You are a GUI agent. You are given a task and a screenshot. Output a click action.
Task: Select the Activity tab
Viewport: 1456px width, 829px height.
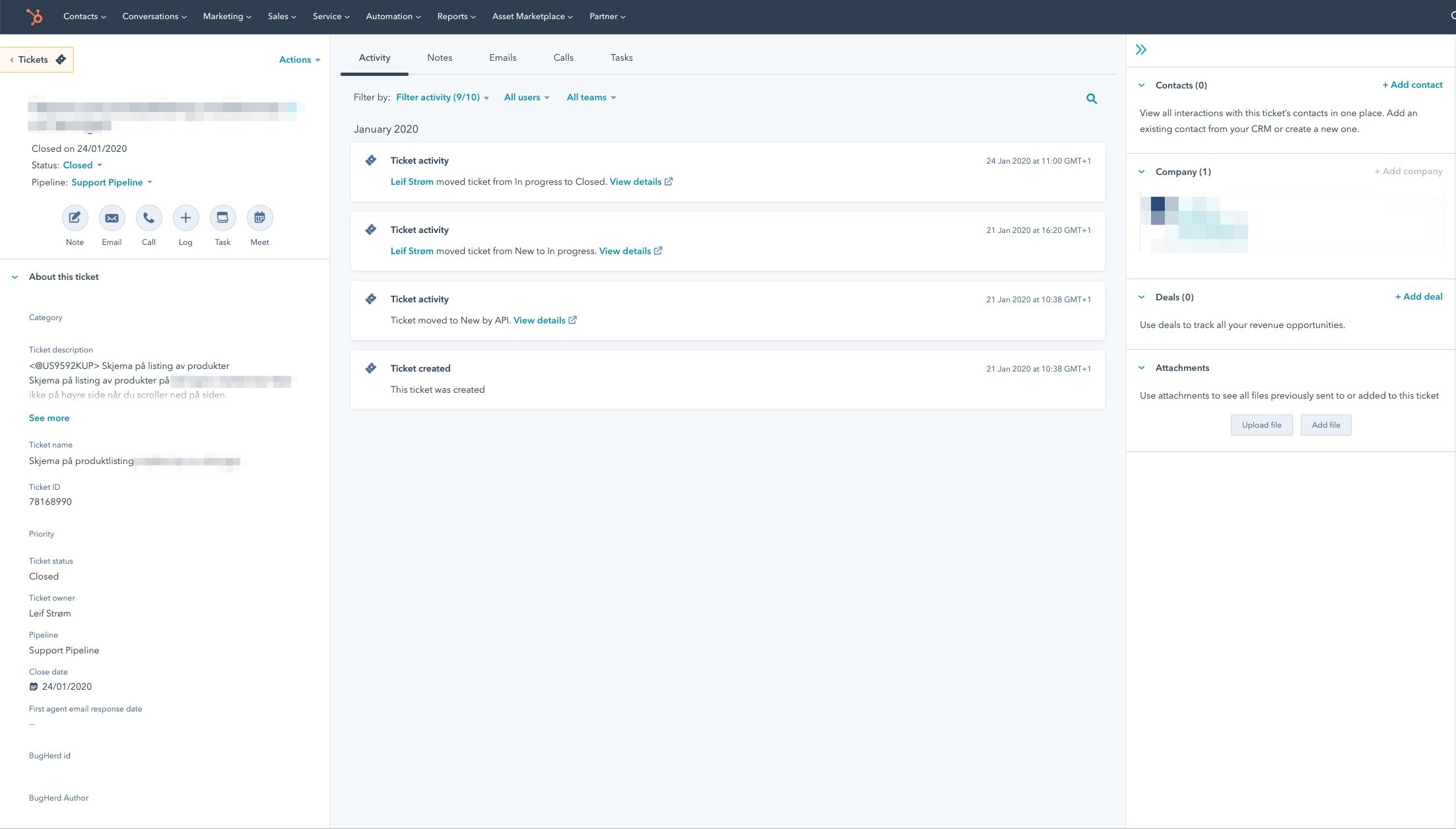tap(374, 57)
